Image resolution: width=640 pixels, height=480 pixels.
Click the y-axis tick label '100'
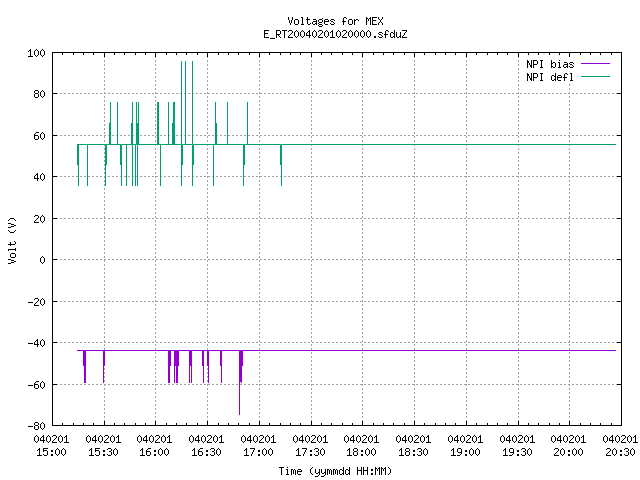(36, 53)
